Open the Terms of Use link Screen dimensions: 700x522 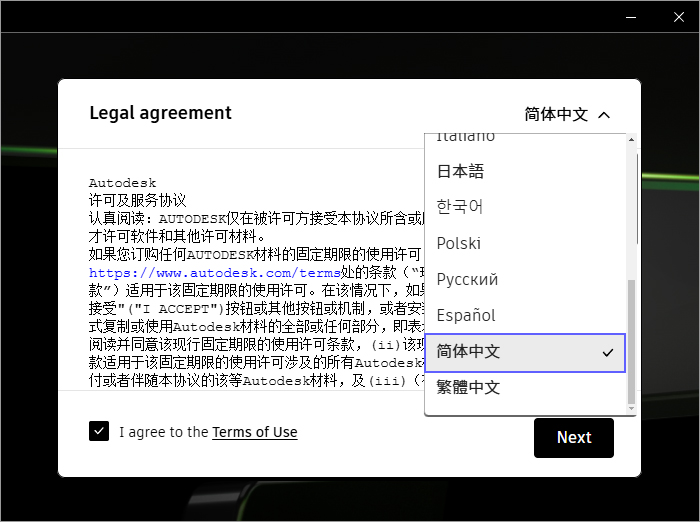[x=254, y=432]
